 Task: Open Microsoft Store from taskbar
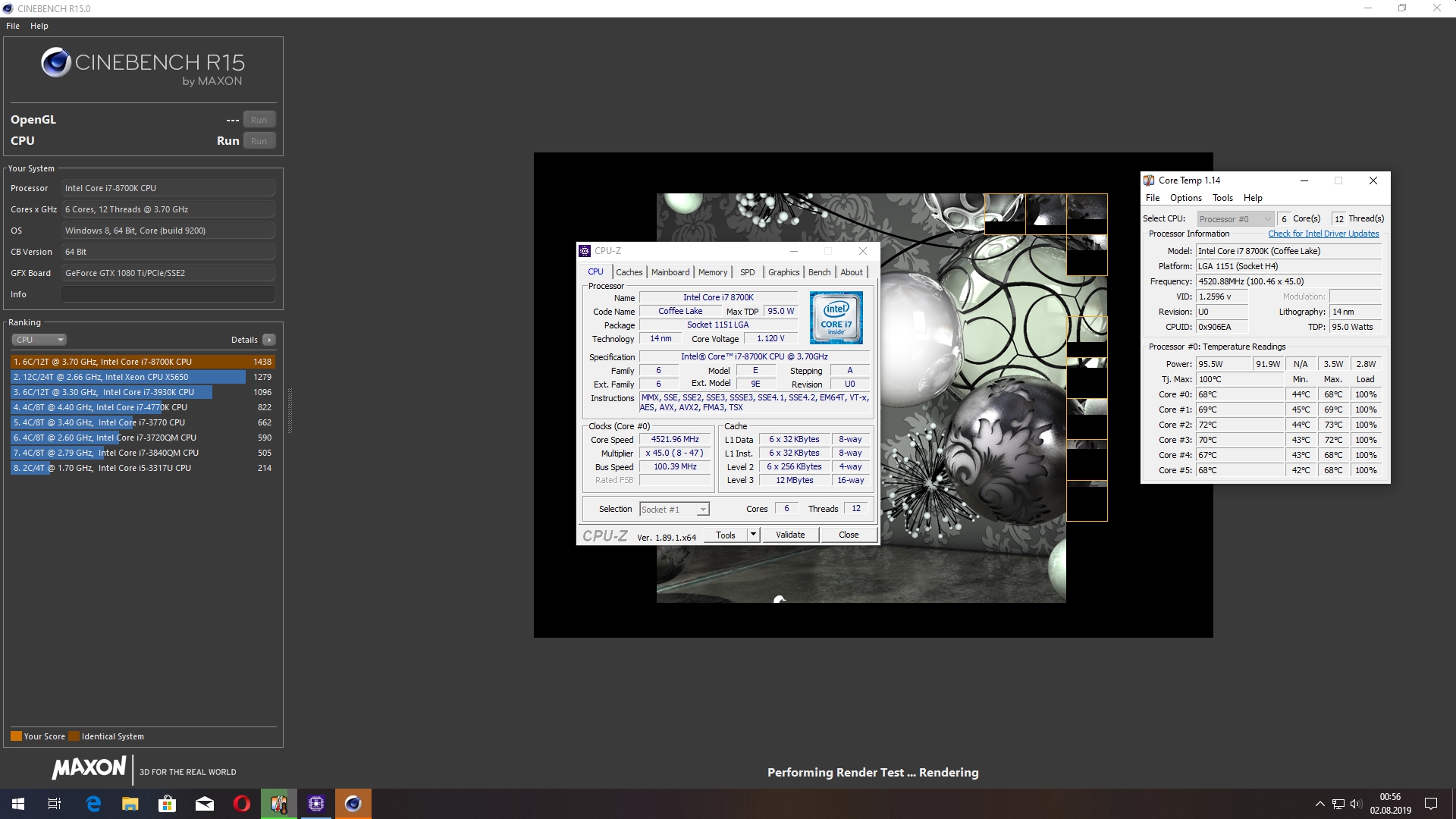tap(167, 804)
